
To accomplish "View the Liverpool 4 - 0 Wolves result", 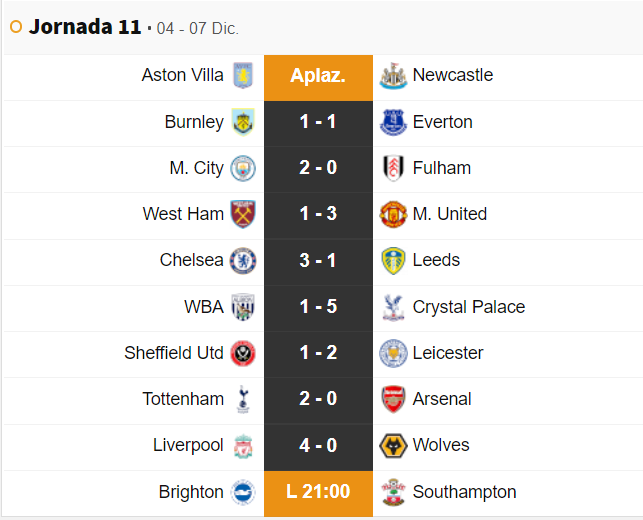I will click(x=318, y=445).
